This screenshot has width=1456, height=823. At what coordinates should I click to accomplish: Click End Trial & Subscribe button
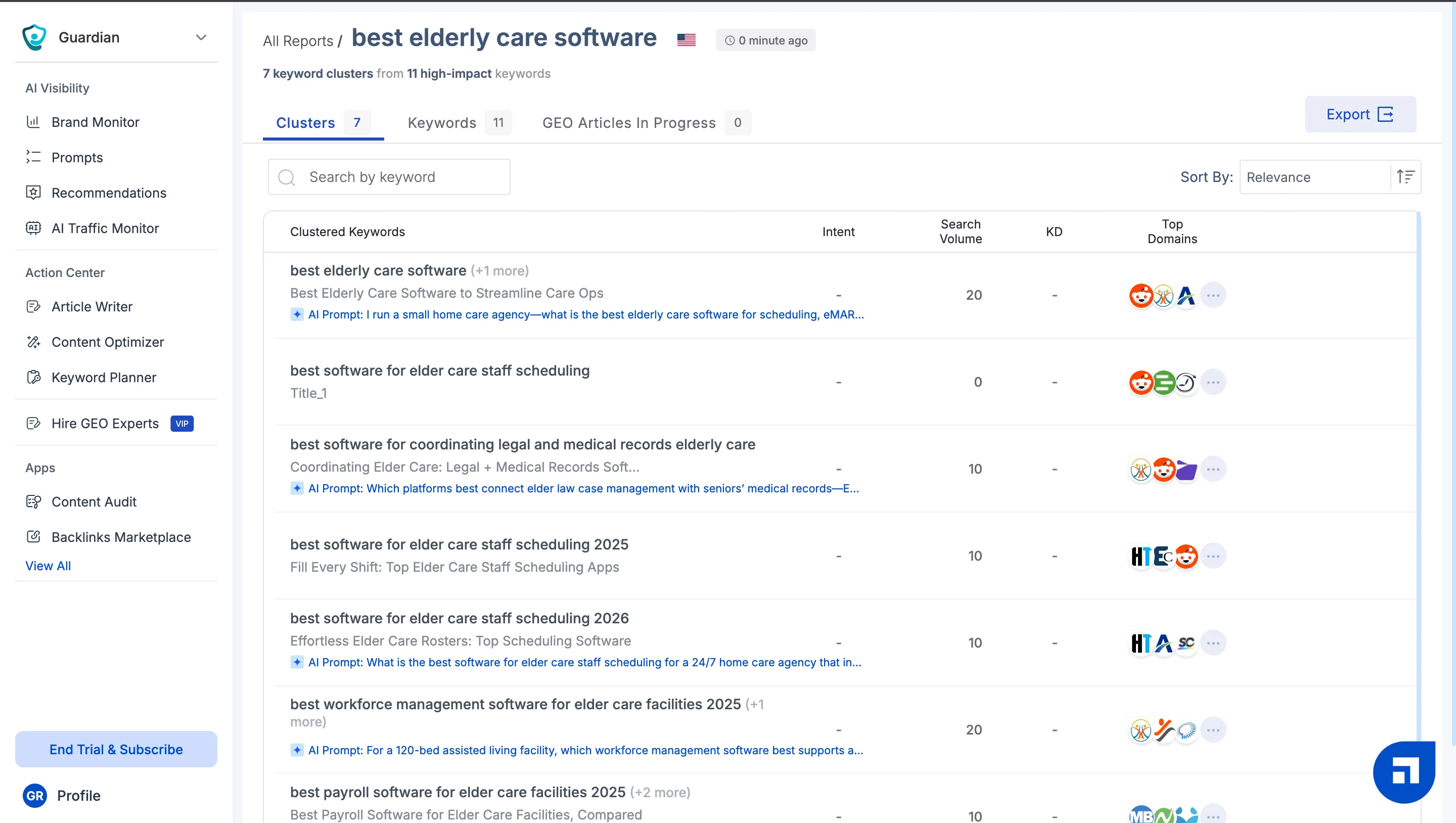tap(116, 749)
